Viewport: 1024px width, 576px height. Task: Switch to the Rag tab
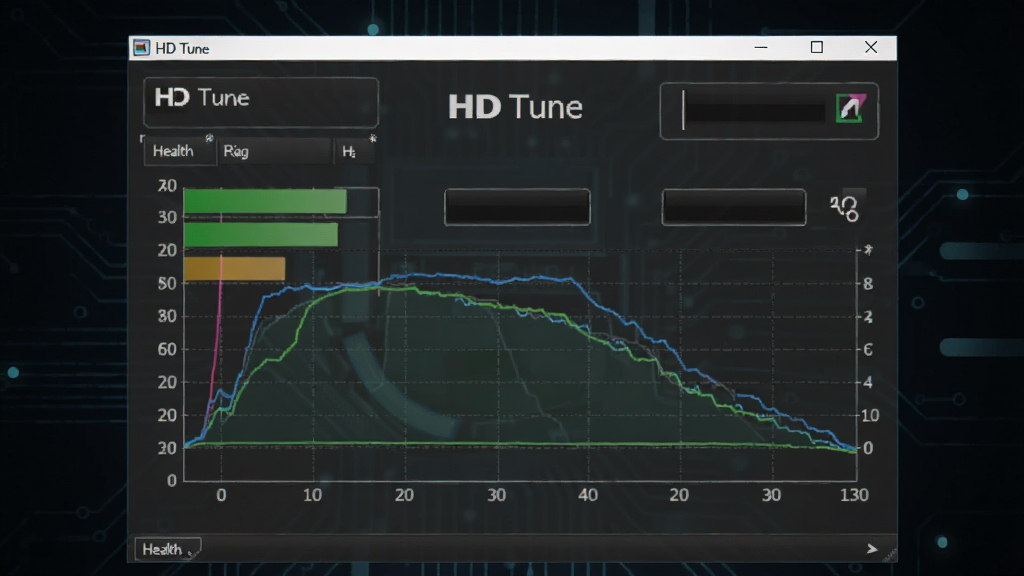point(274,151)
